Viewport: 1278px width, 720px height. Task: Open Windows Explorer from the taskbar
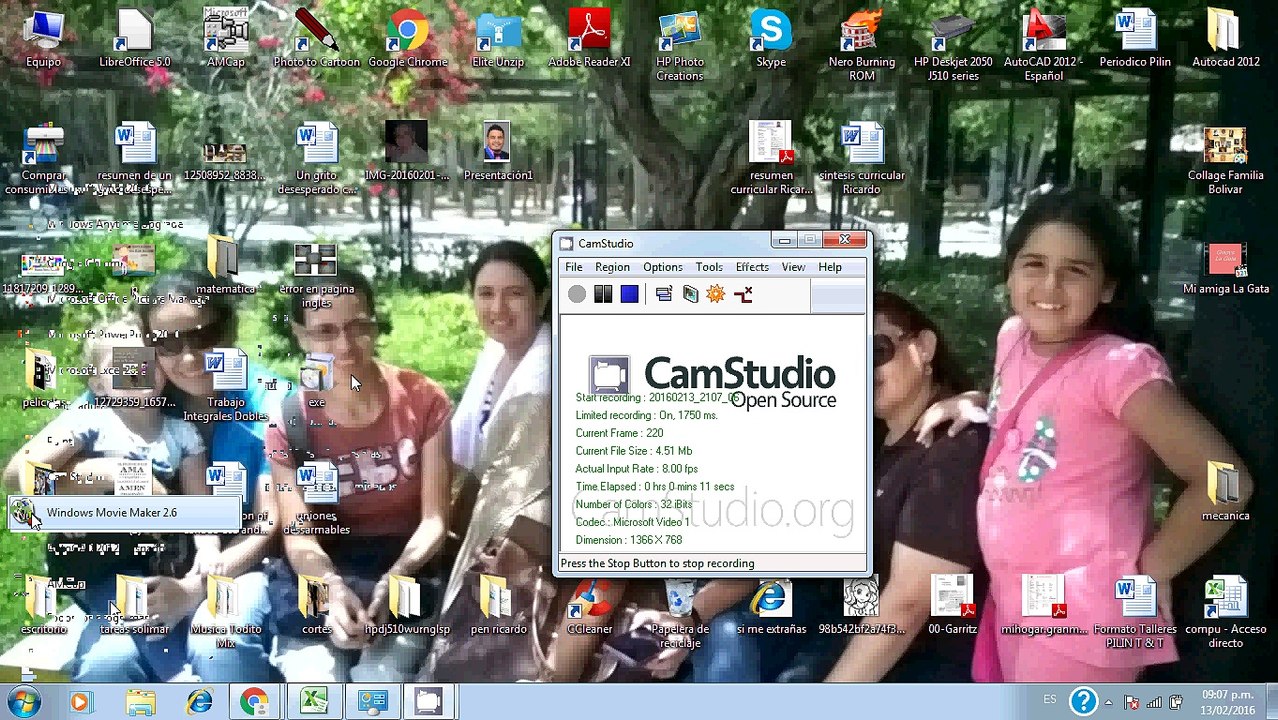(x=141, y=702)
